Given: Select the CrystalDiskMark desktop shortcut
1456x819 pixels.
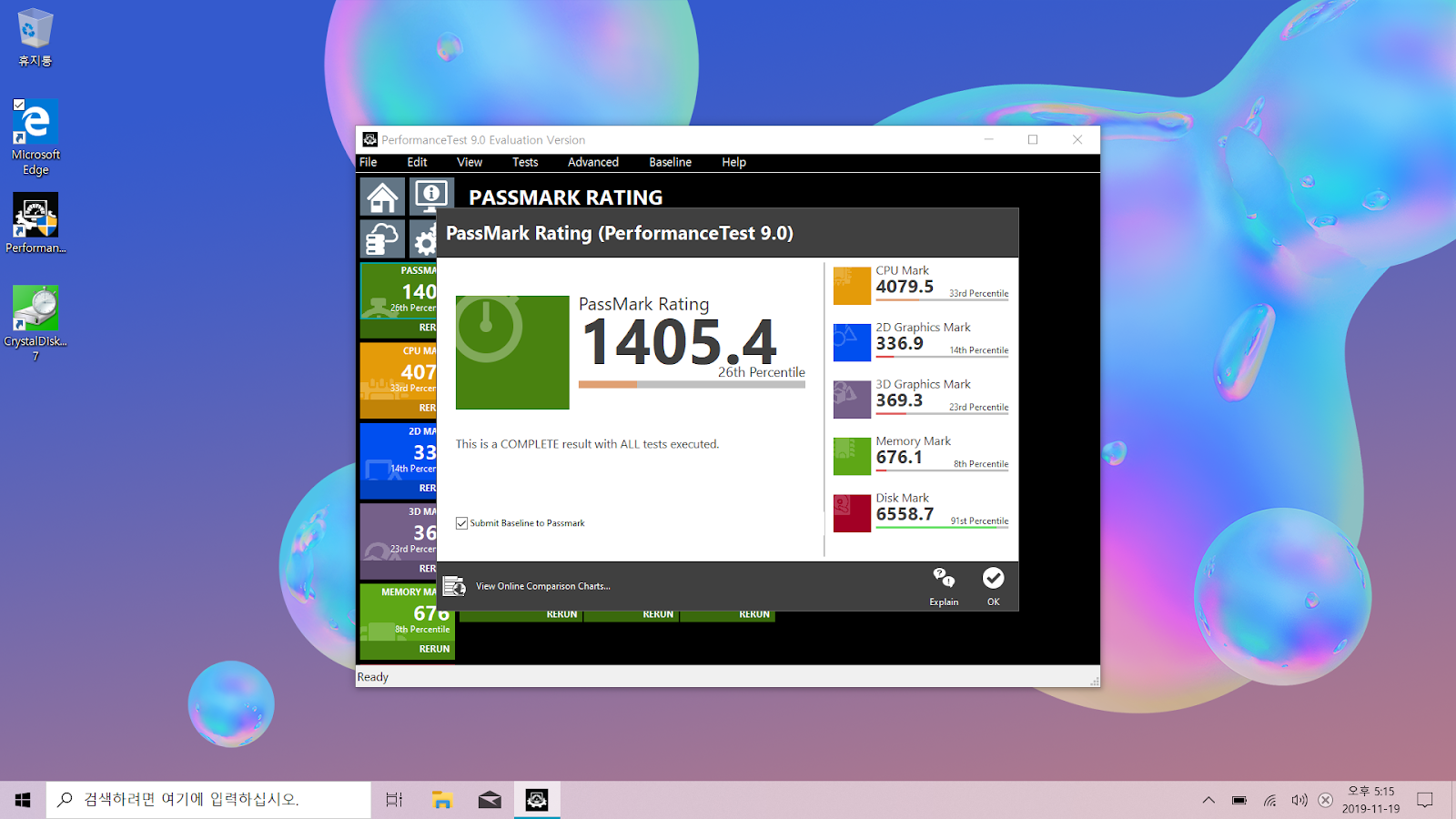Looking at the screenshot, I should coord(35,324).
